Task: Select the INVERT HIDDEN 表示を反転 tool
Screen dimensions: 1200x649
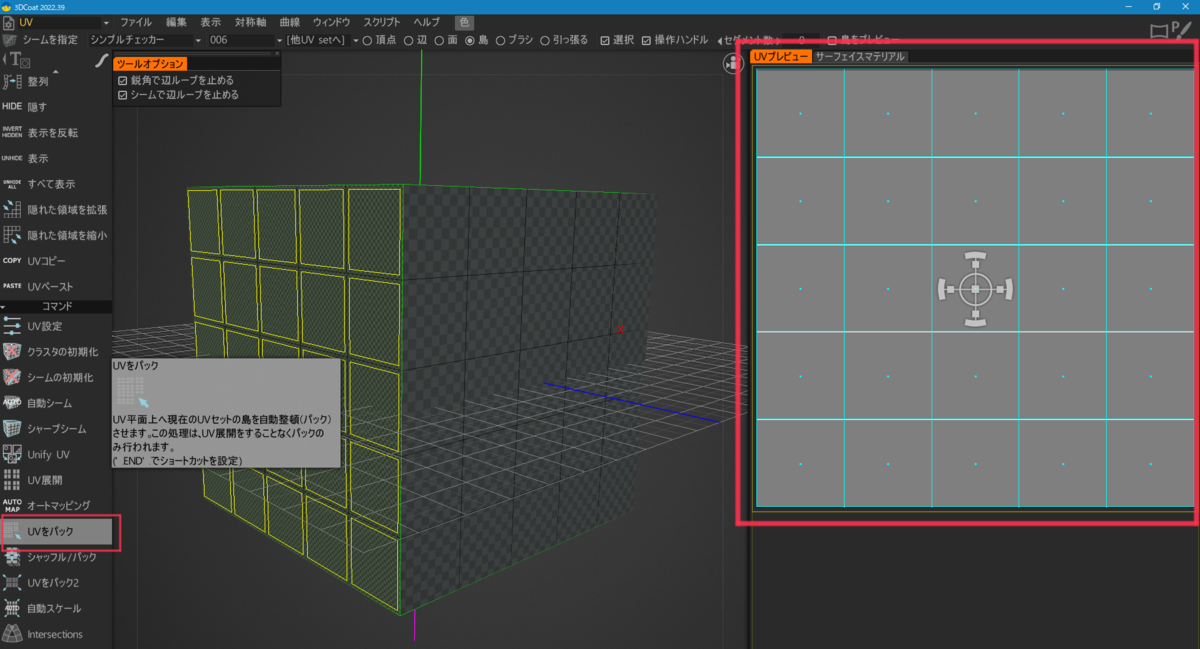Action: click(40, 132)
